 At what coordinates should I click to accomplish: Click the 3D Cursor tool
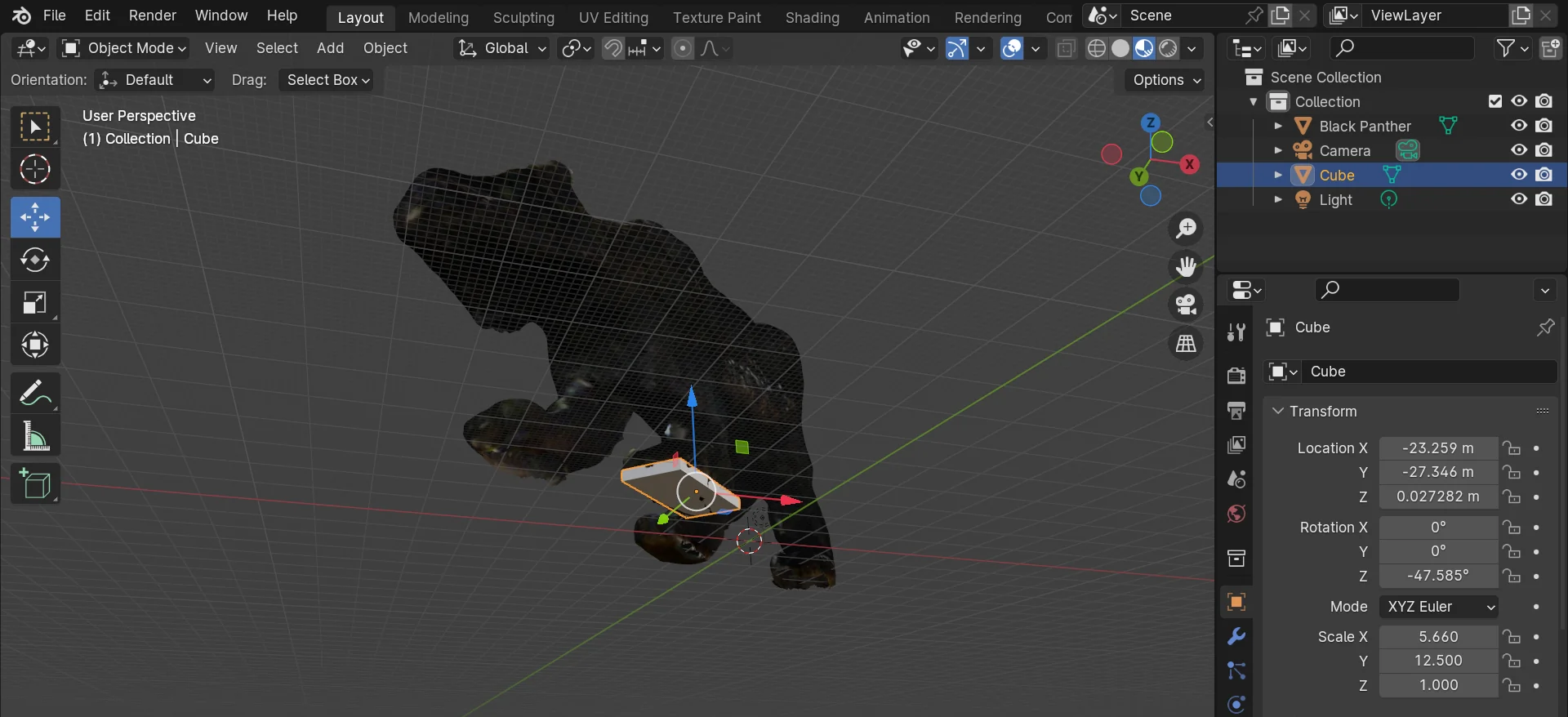coord(34,170)
